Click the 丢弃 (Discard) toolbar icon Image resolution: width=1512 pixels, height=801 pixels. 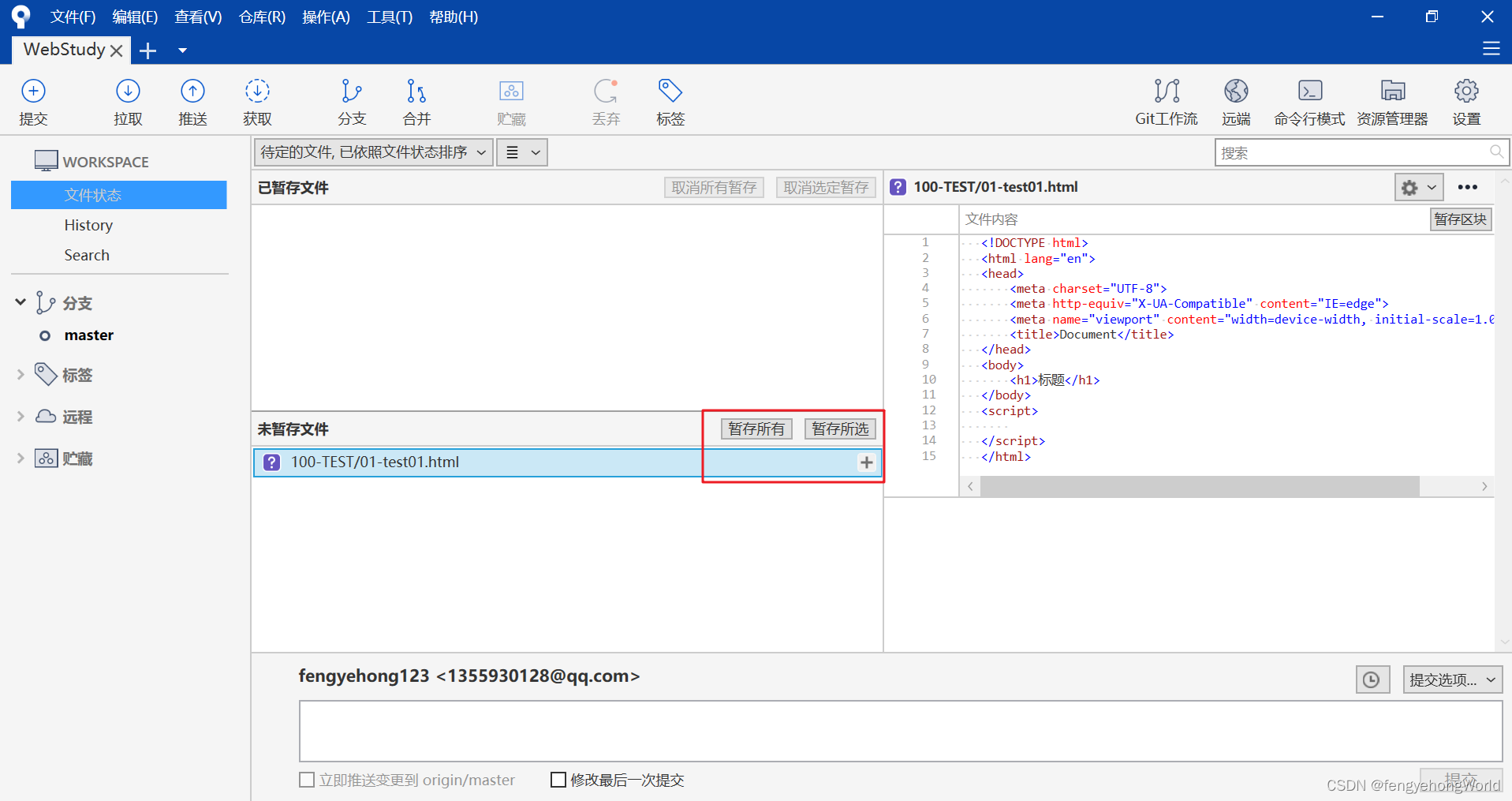[606, 102]
